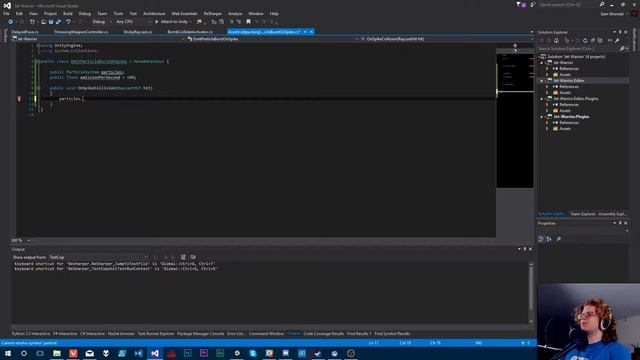Click the notifications flag icon in title bar
This screenshot has height=360, width=640.
520,4
